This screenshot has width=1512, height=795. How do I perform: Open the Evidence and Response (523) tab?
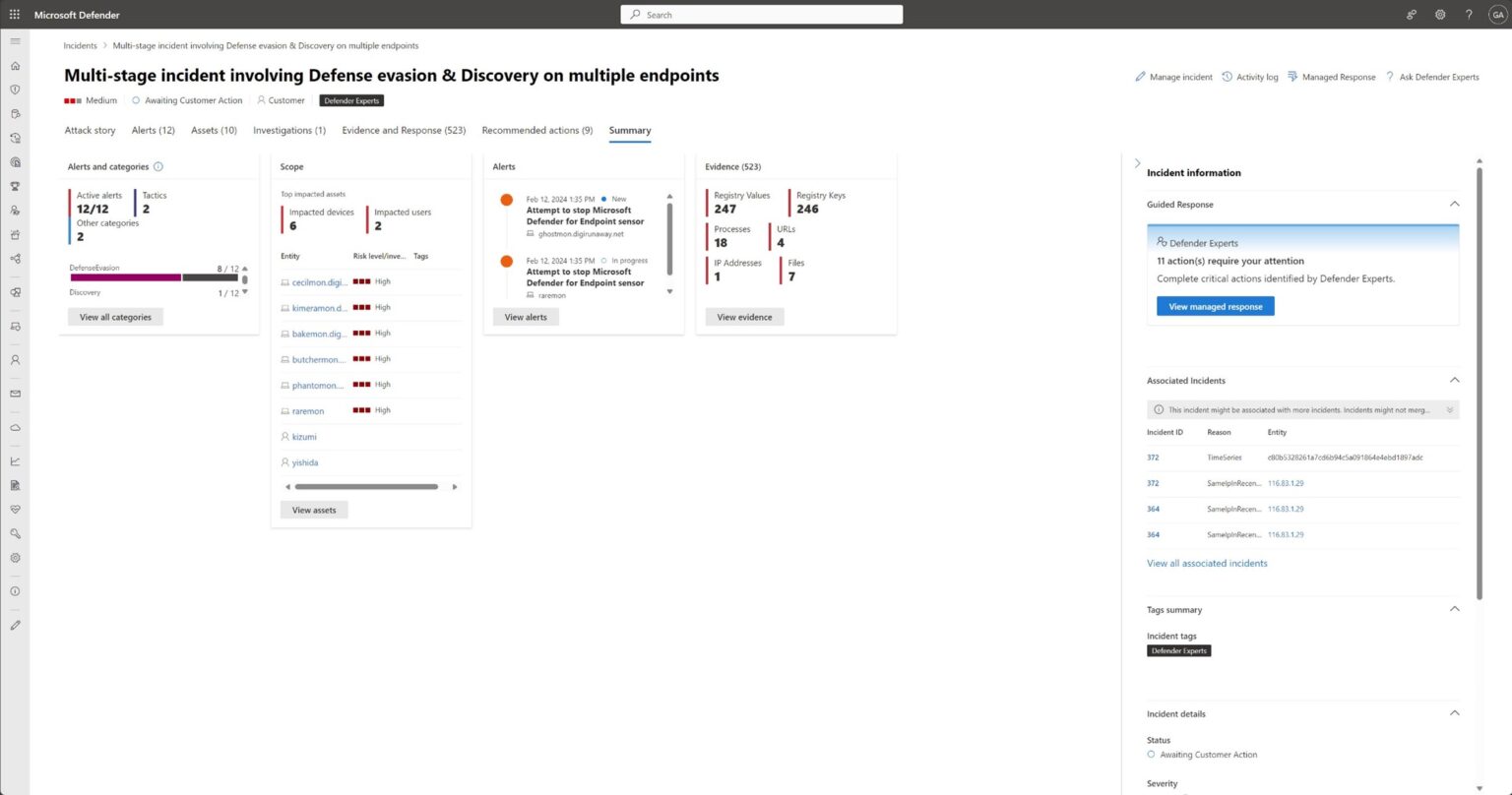[404, 130]
